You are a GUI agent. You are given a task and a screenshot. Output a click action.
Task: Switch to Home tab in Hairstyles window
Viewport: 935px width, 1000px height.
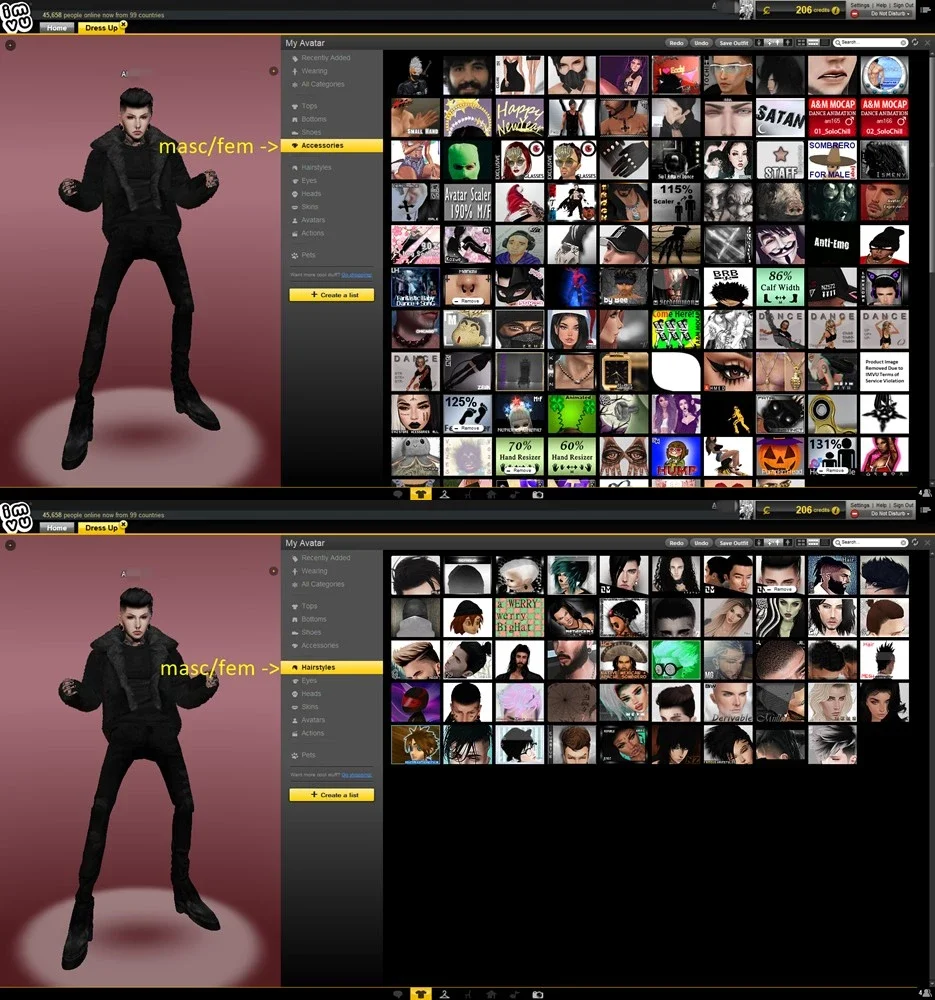click(x=57, y=528)
